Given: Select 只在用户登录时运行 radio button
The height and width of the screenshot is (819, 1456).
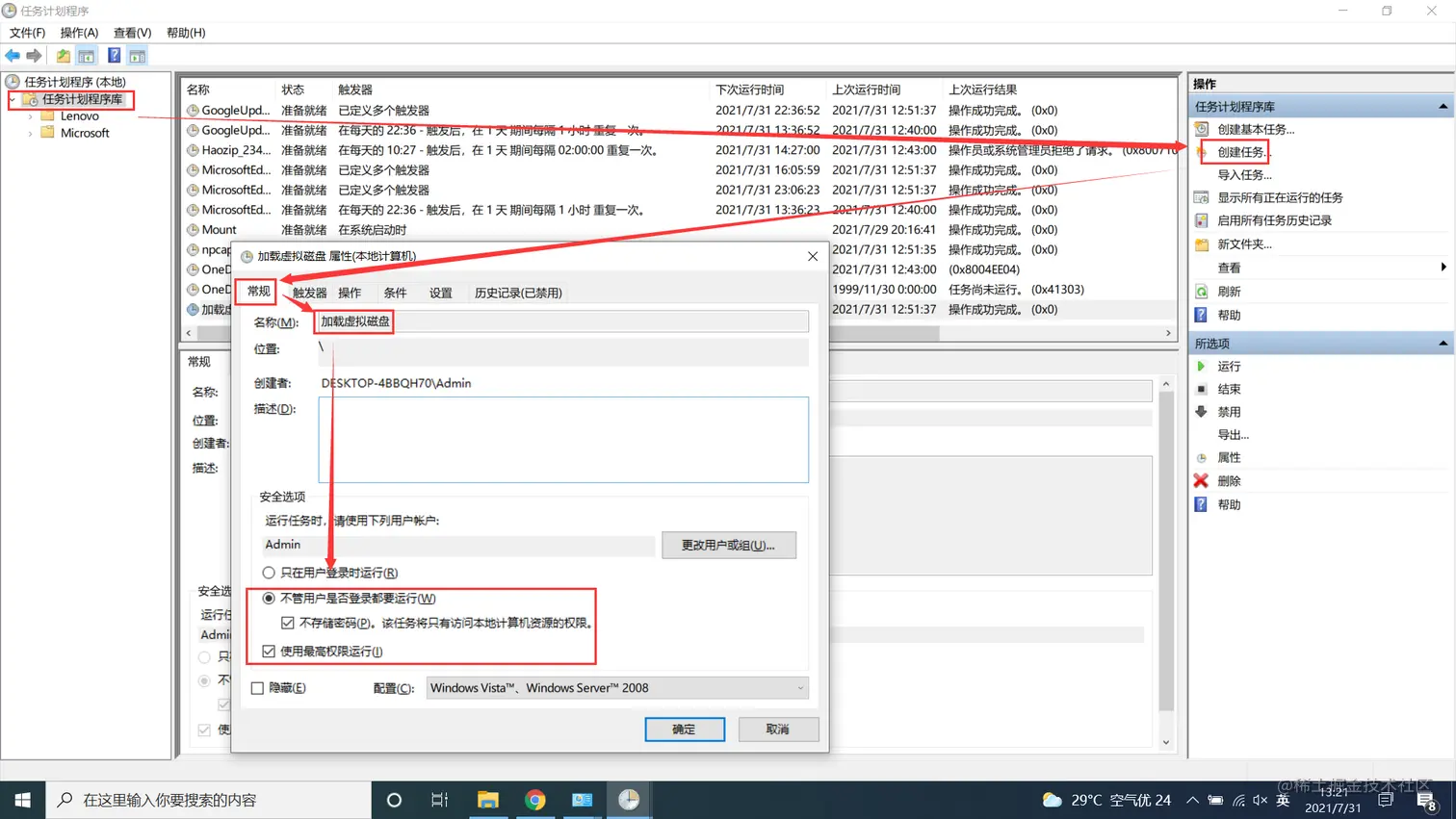Looking at the screenshot, I should pyautogui.click(x=269, y=573).
